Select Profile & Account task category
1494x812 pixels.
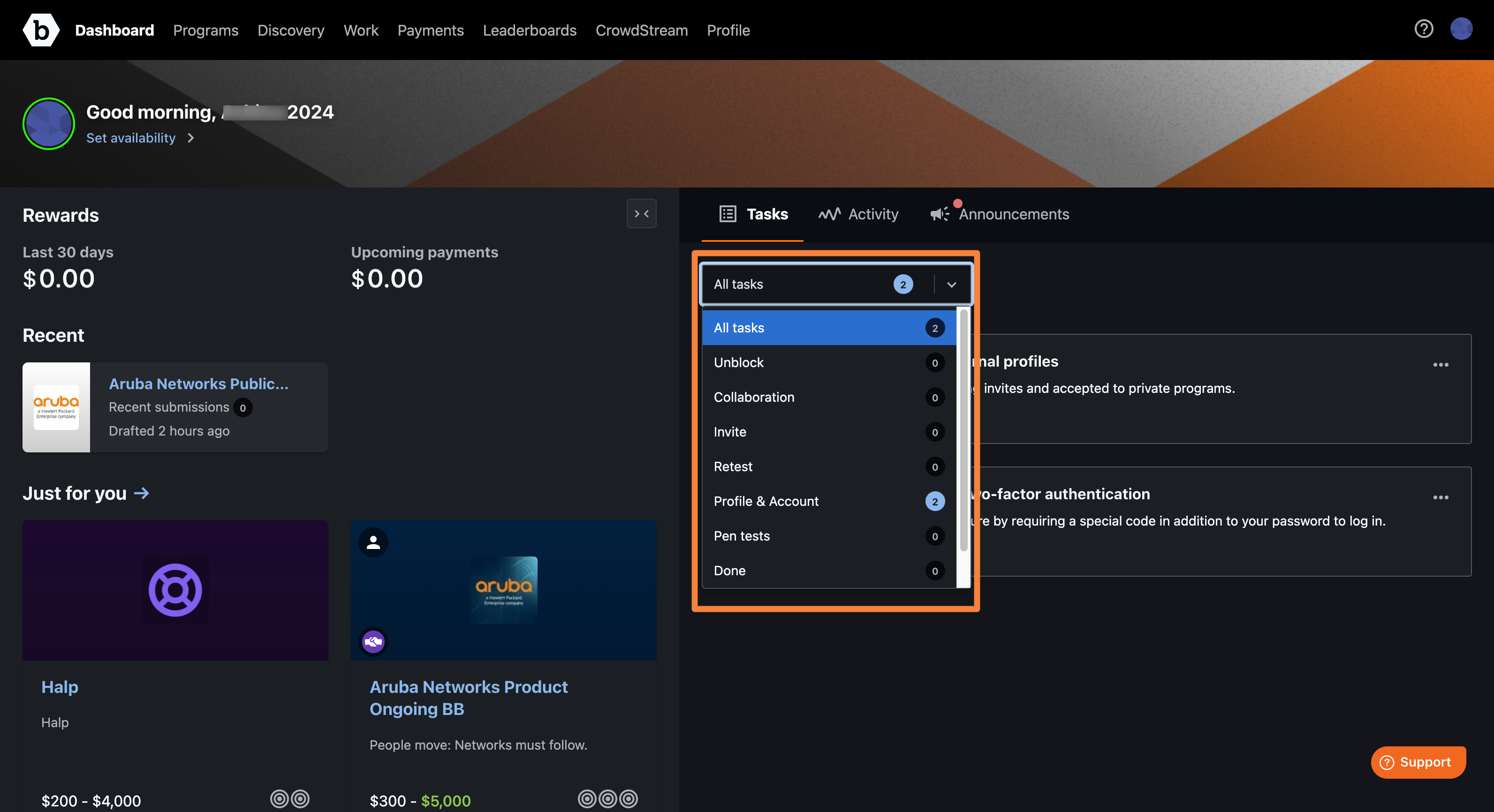[766, 500]
